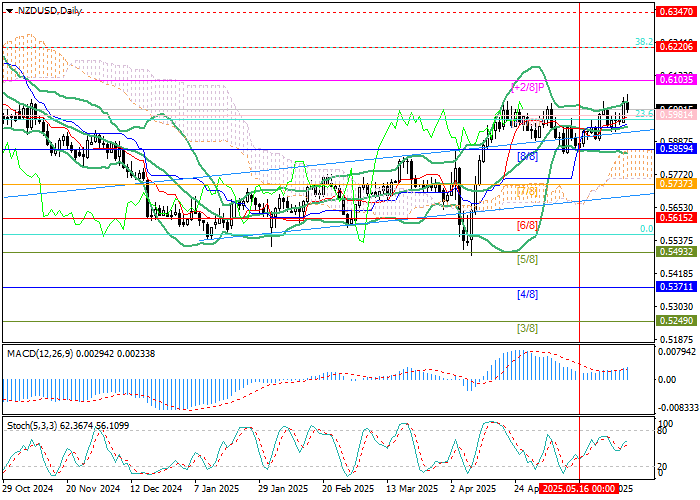
Task: Click the orange 0.57373 price tag
Action: (676, 184)
